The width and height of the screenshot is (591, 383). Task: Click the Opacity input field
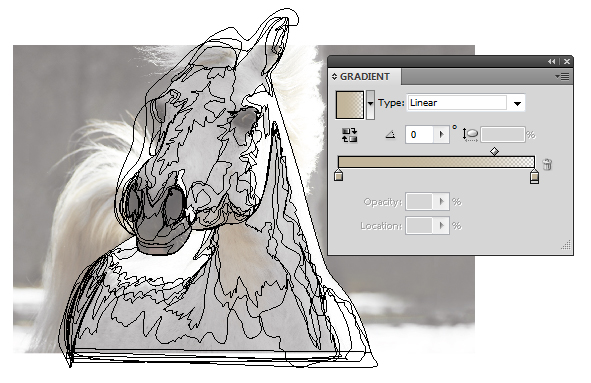coord(419,202)
